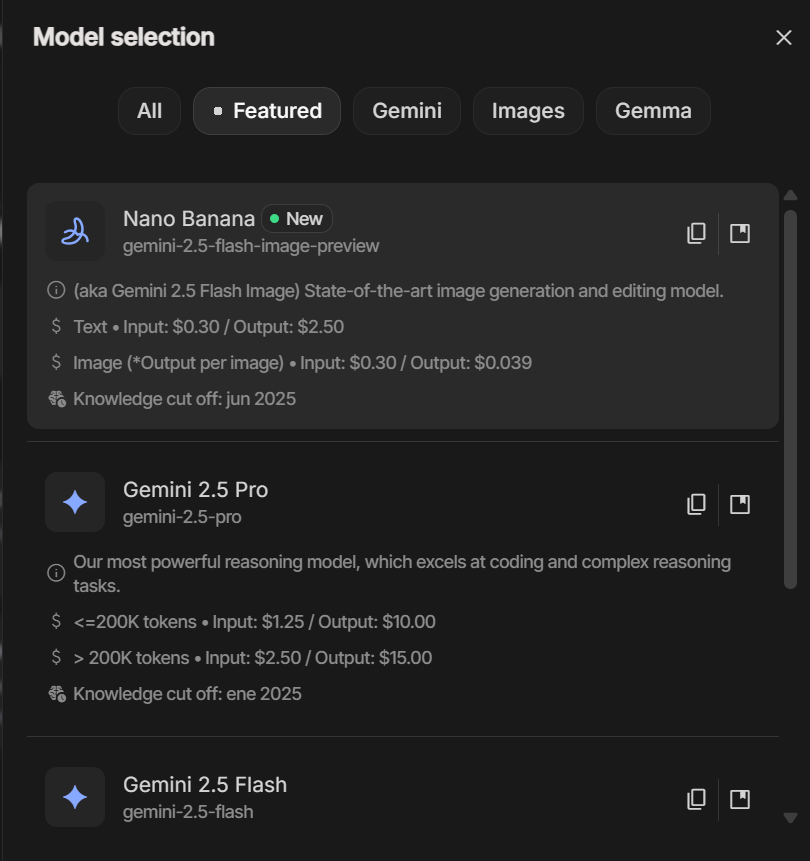The height and width of the screenshot is (861, 810).
Task: Click the gemini-2.5-flash-image-preview text
Action: [251, 246]
